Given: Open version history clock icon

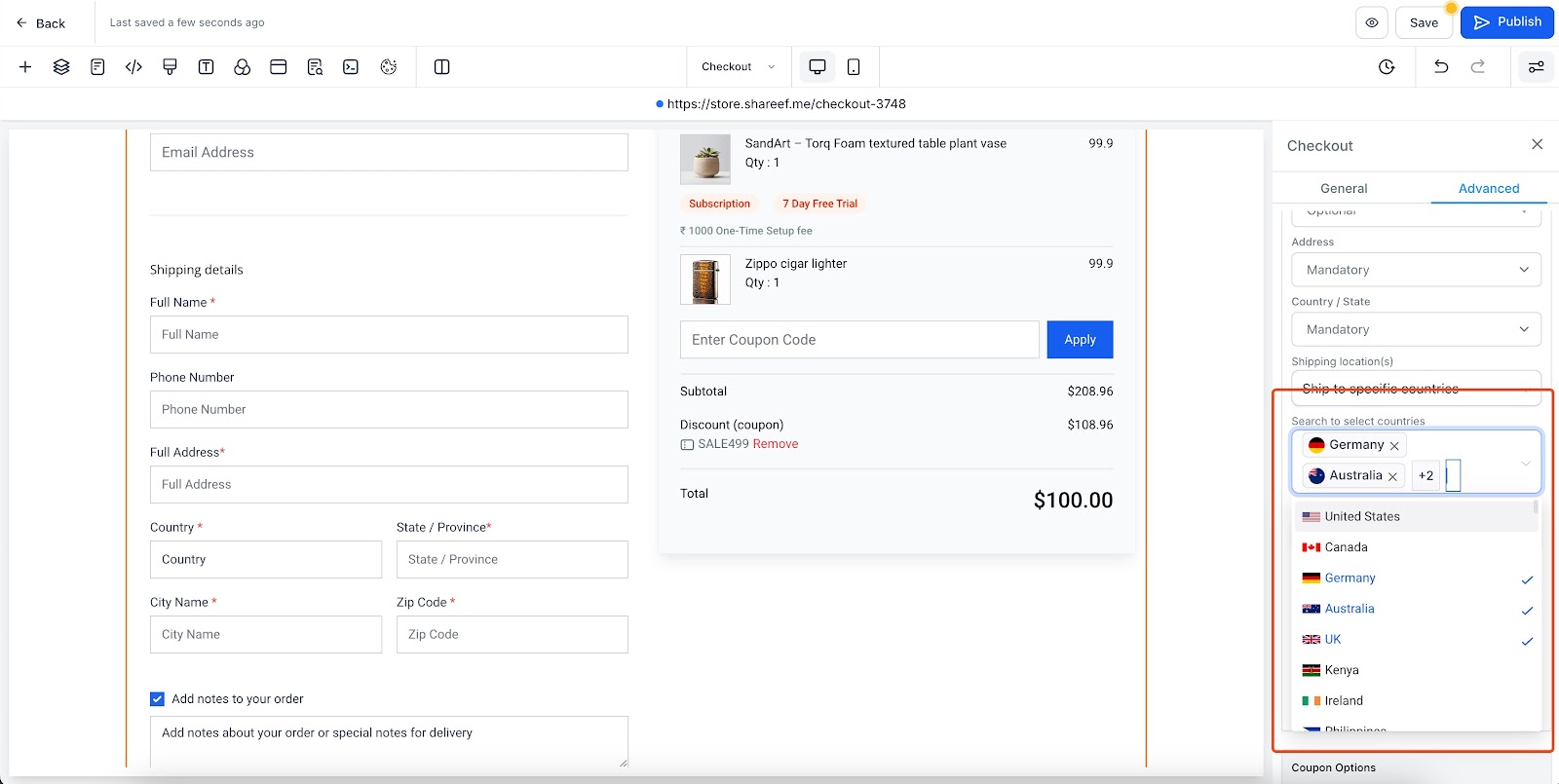Looking at the screenshot, I should click(x=1387, y=67).
